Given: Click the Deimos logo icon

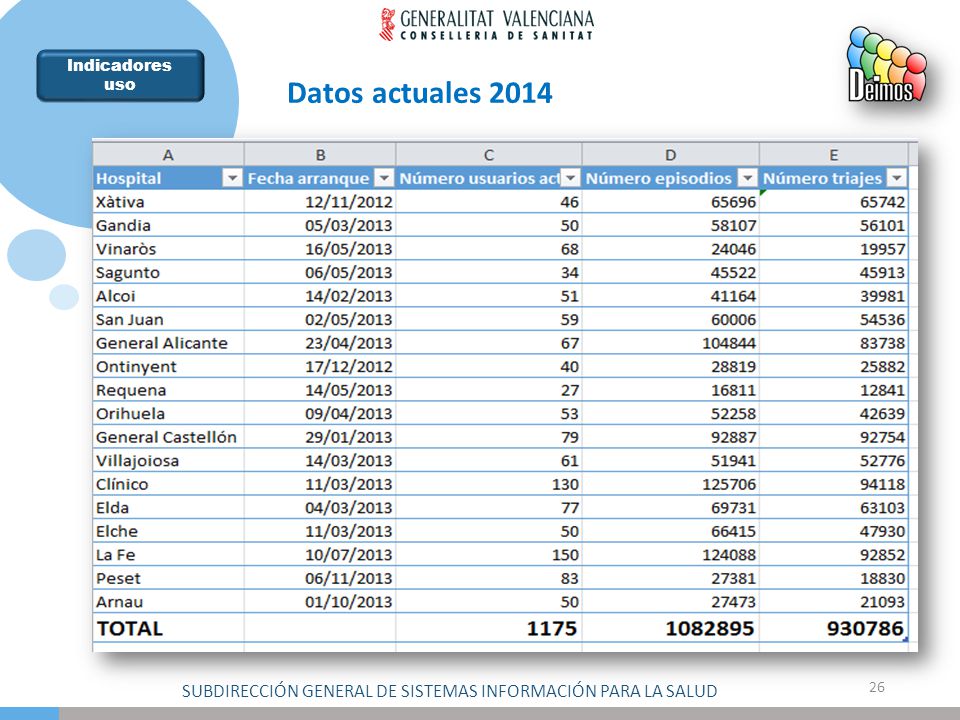Looking at the screenshot, I should point(886,64).
